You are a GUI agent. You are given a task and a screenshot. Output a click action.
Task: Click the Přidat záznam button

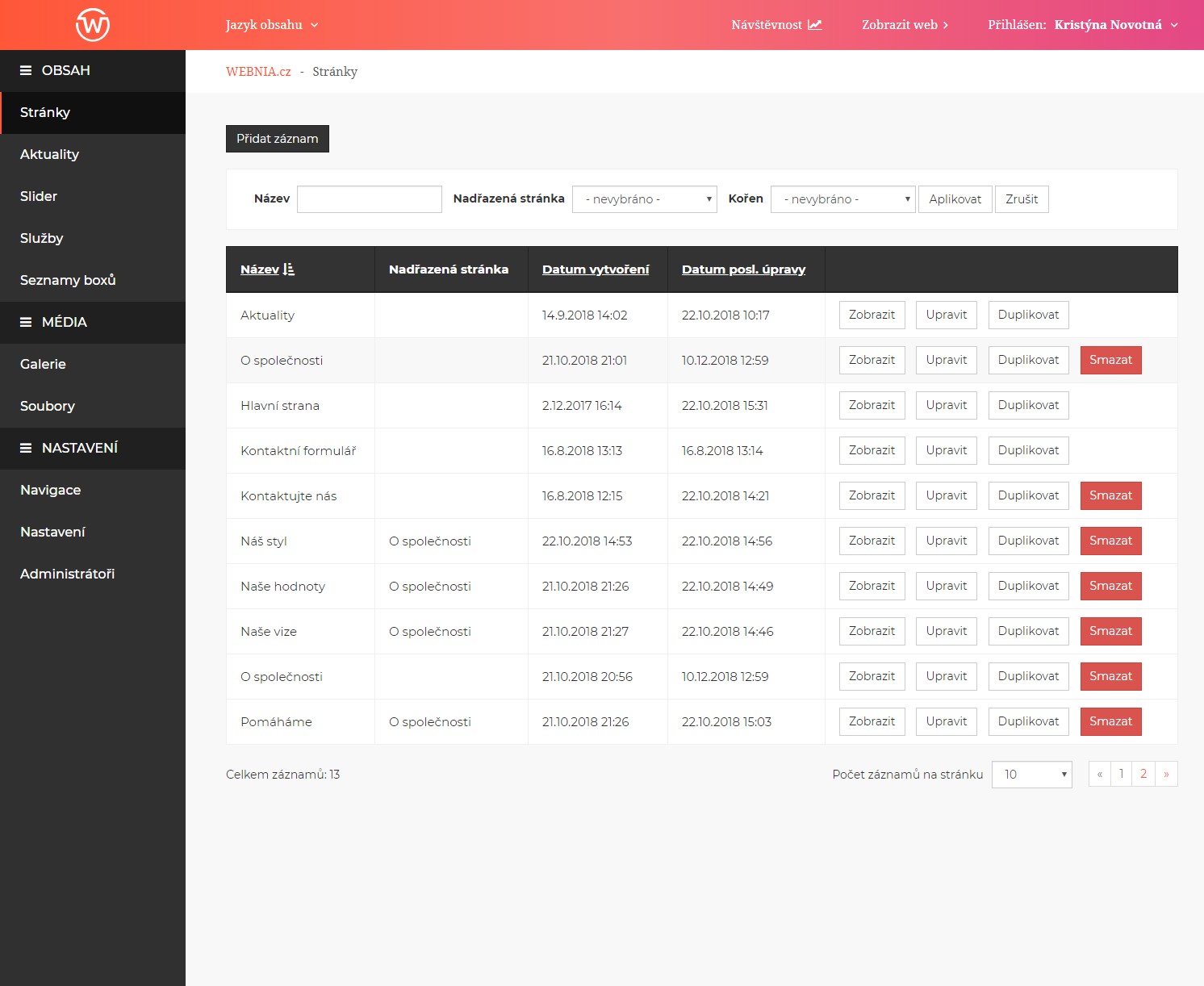pos(277,139)
